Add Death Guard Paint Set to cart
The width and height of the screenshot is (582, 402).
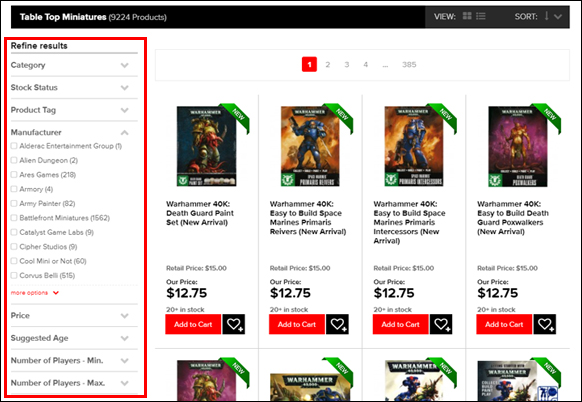tap(193, 324)
